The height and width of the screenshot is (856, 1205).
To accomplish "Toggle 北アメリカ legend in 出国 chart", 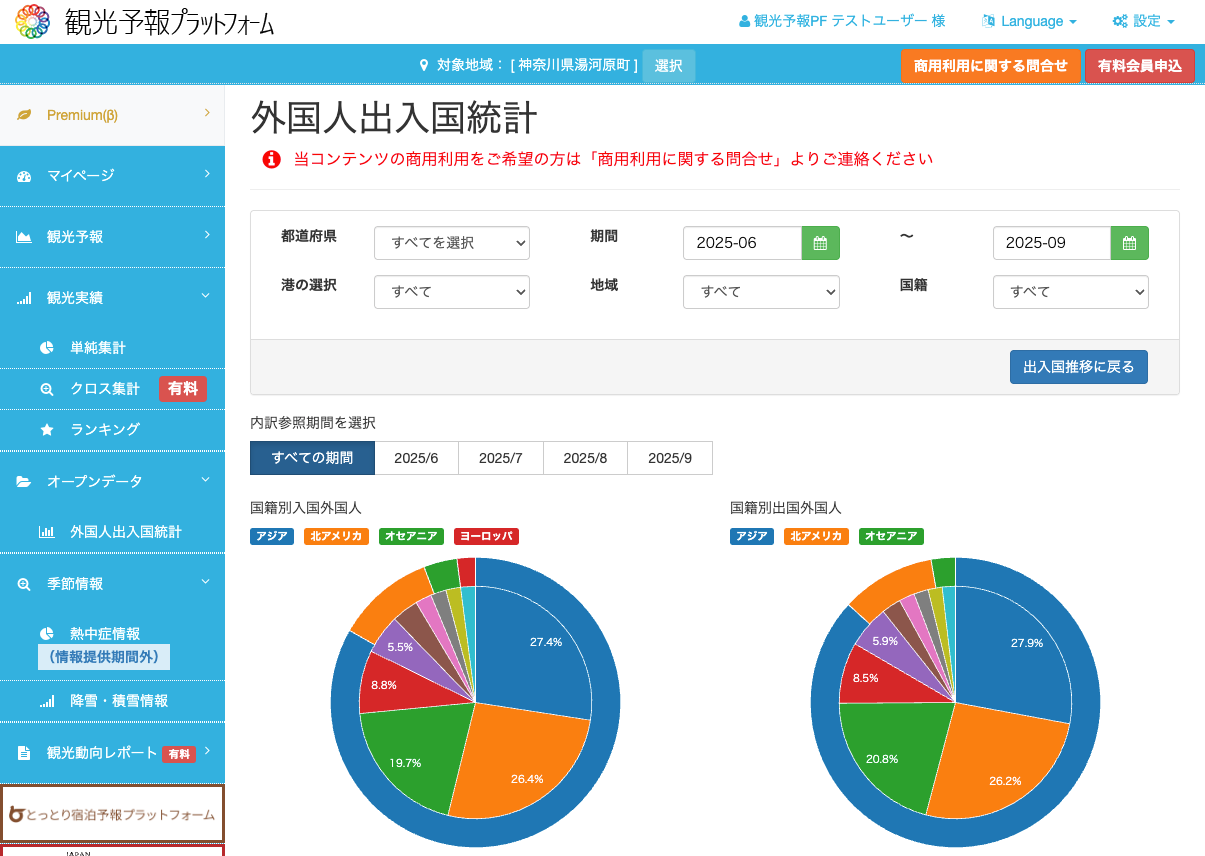I will [x=816, y=536].
